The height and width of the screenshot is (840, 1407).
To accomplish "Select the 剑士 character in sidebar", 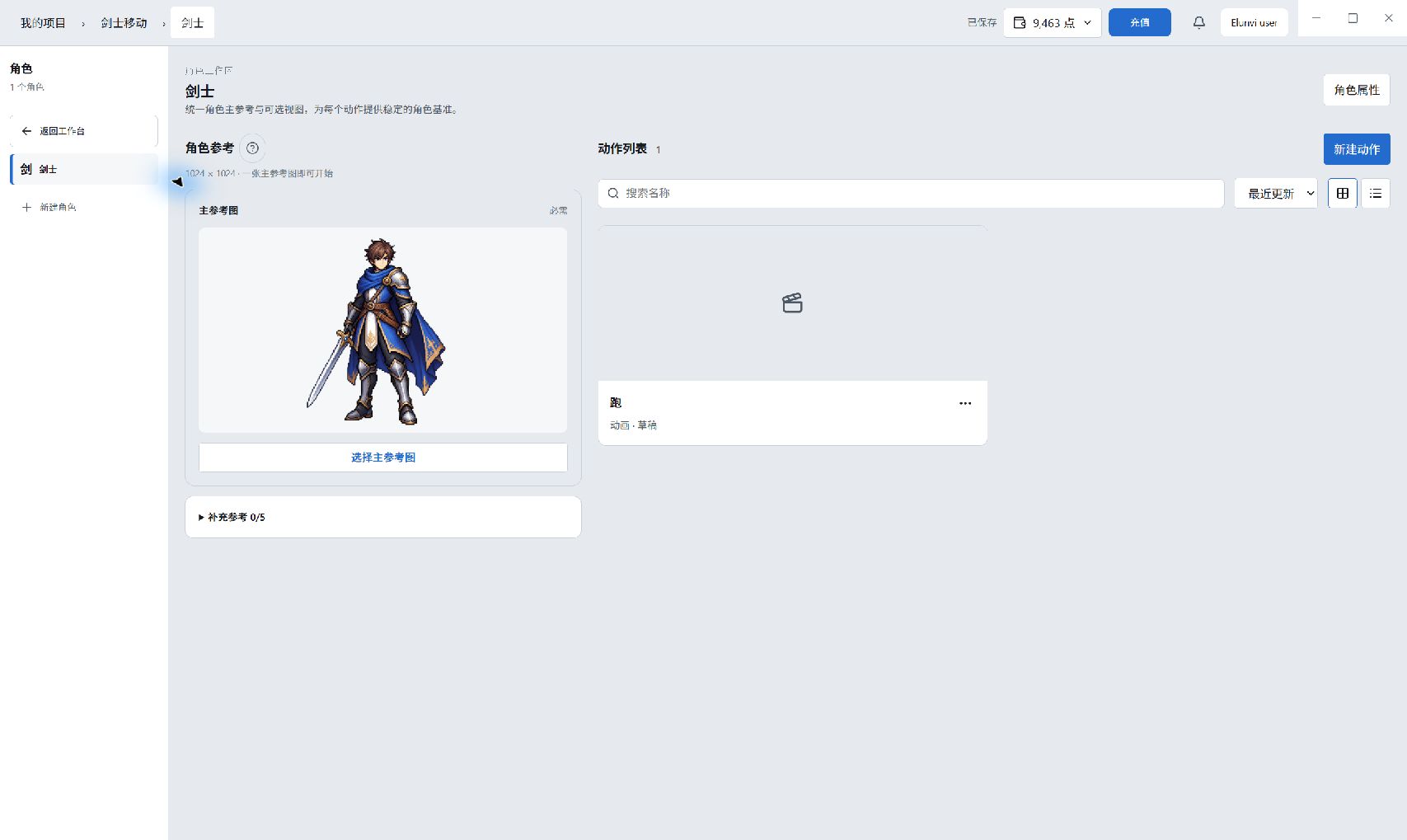I will pos(83,169).
